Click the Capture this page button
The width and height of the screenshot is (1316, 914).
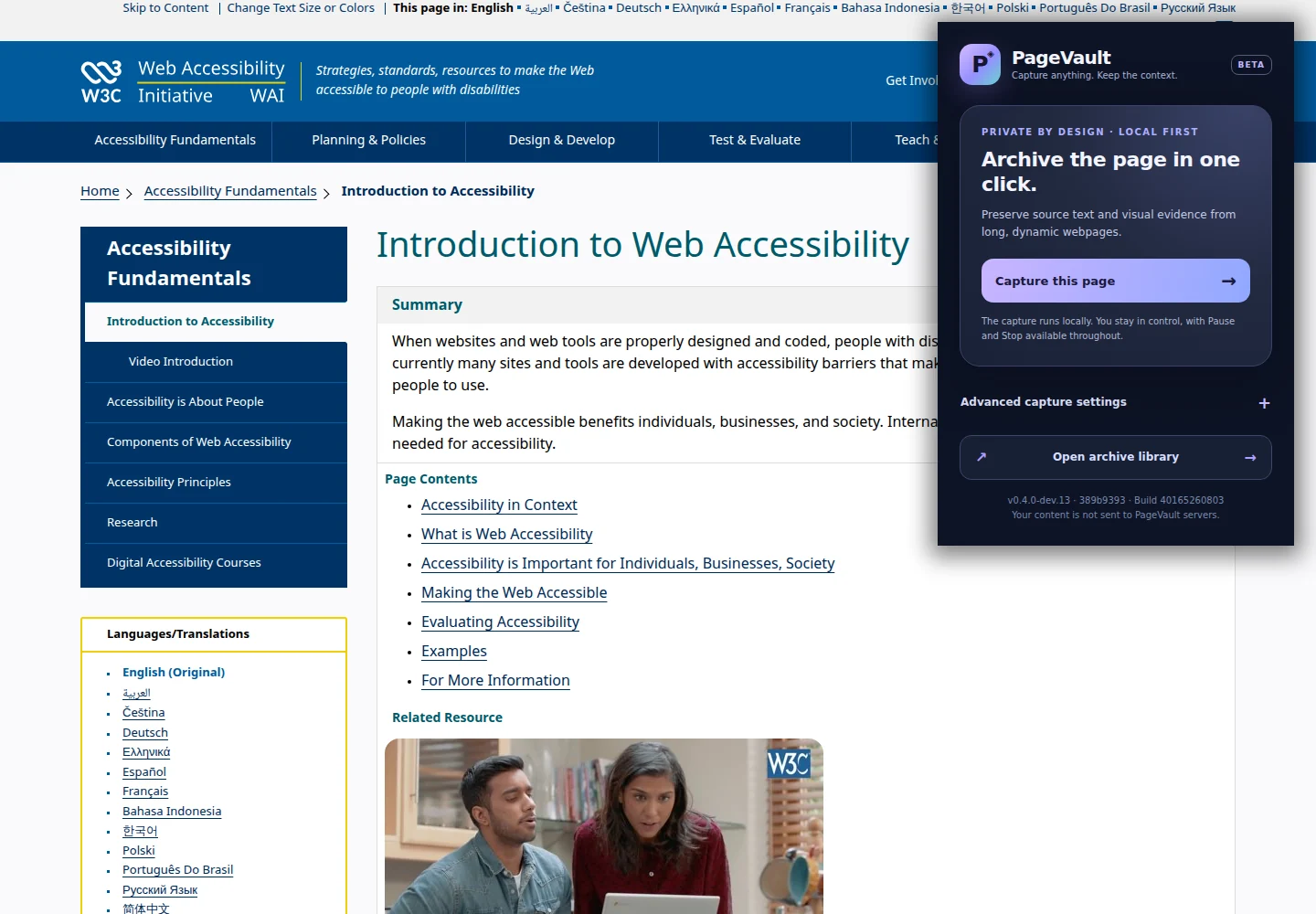coord(1115,281)
